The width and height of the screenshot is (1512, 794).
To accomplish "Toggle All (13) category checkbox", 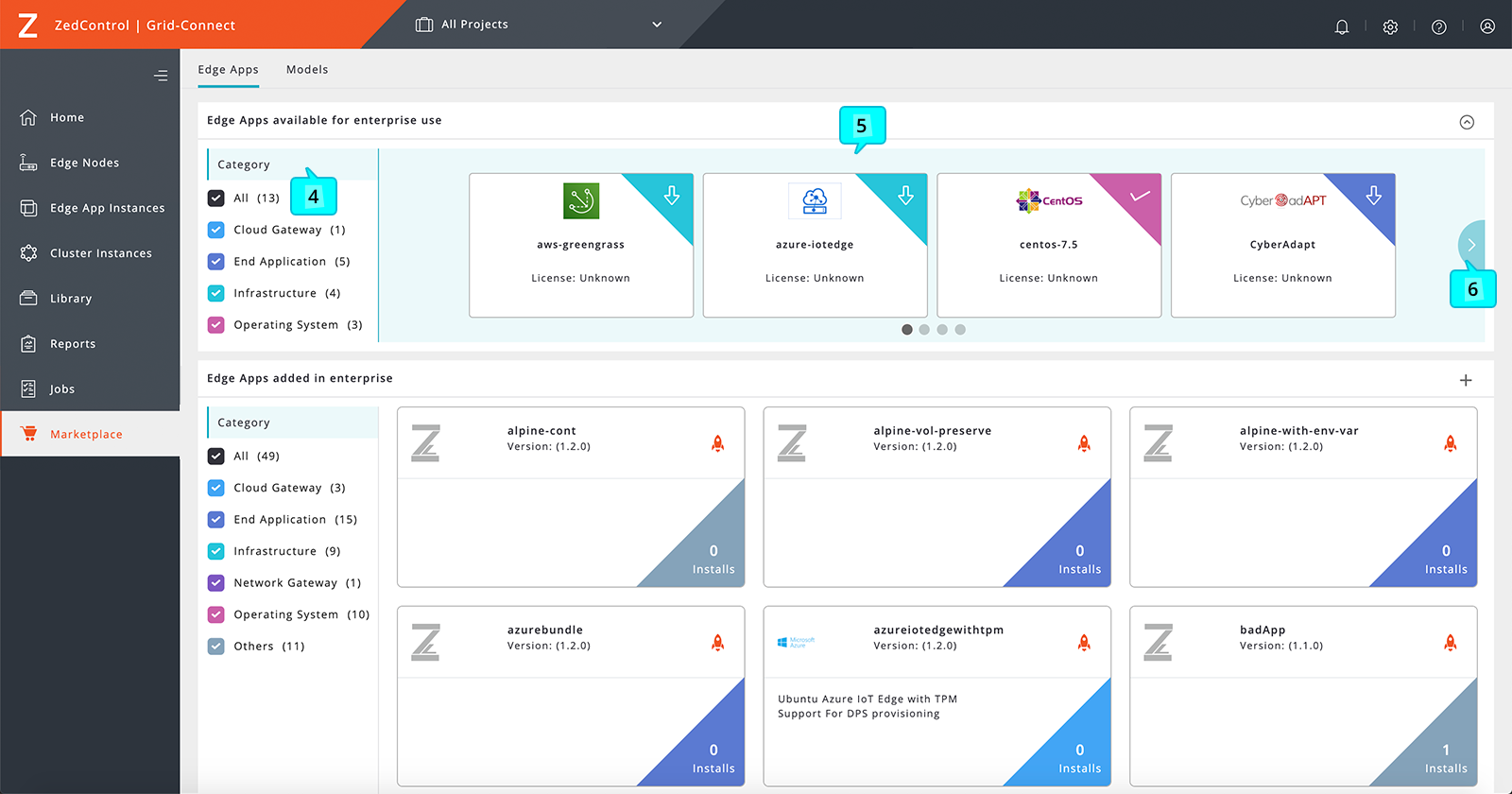I will click(x=216, y=198).
